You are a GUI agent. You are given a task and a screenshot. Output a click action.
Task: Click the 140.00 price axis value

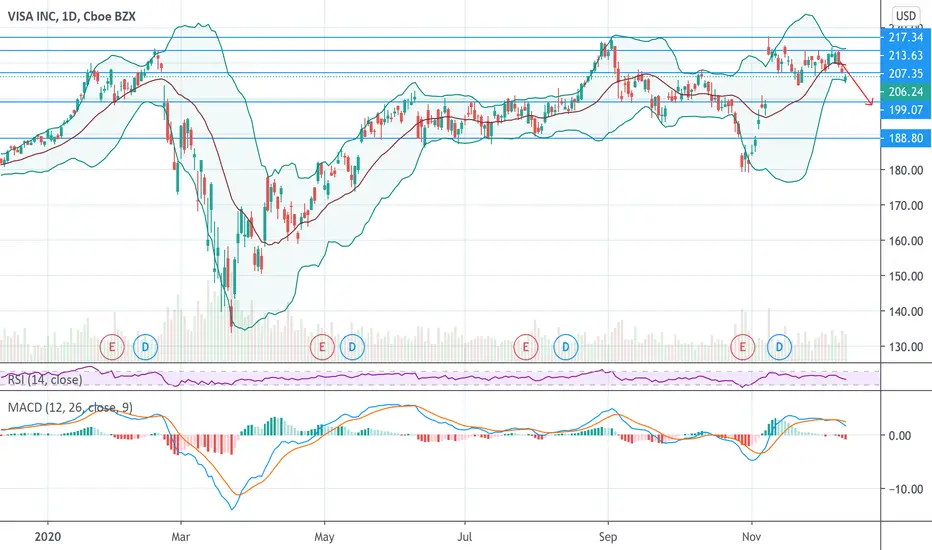point(905,312)
